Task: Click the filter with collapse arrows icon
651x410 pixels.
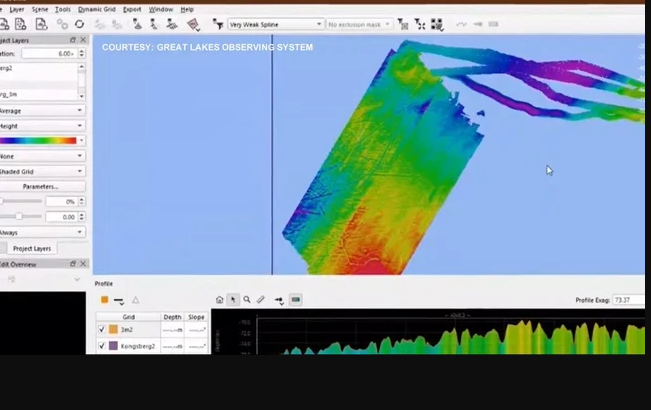Action: [420, 24]
